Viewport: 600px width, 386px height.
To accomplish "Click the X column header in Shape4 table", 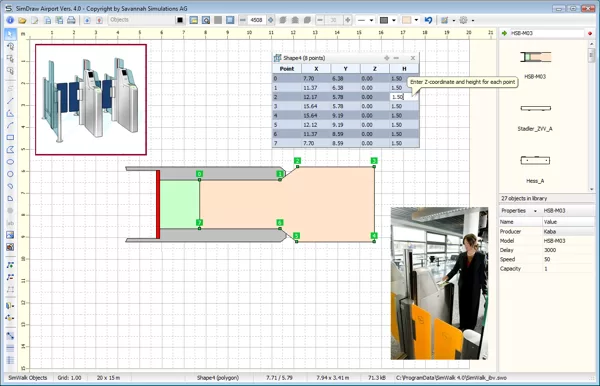I will pyautogui.click(x=316, y=69).
